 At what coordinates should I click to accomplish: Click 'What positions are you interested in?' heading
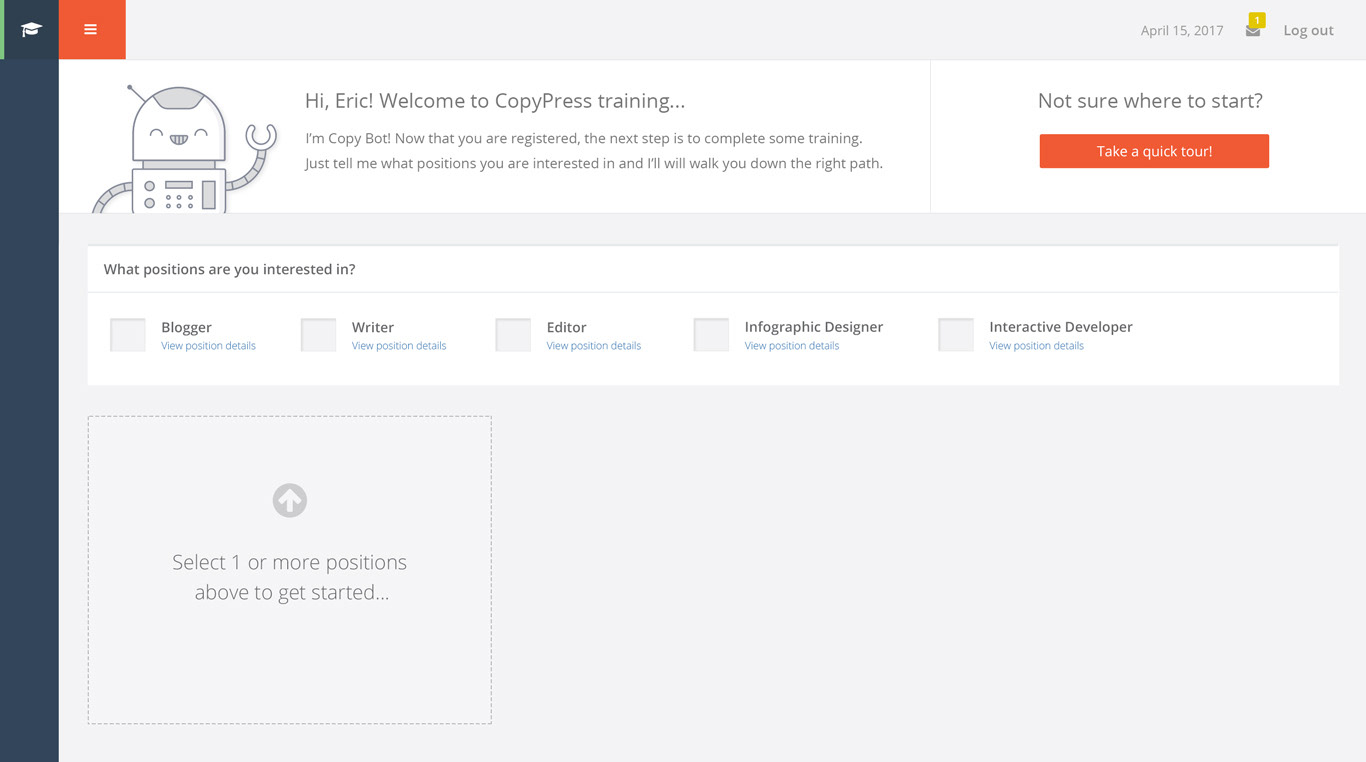(230, 269)
